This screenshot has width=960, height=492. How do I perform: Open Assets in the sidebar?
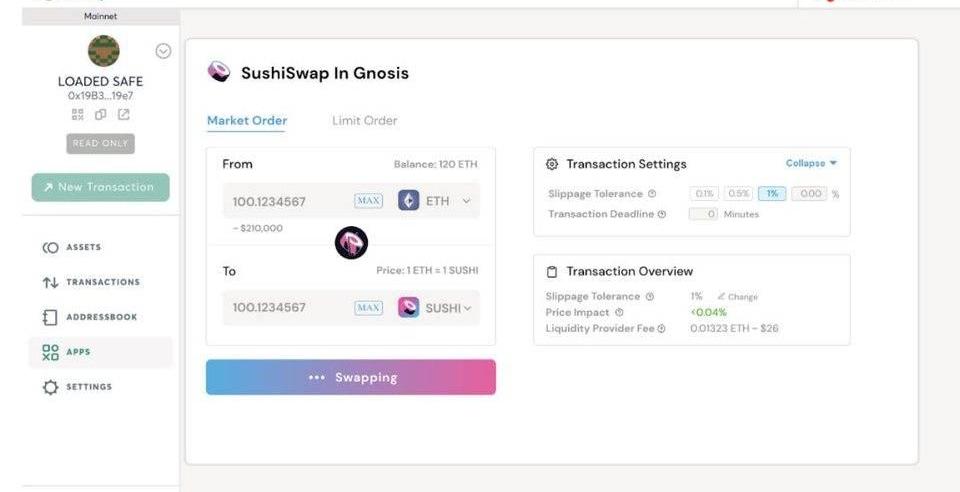pyautogui.click(x=84, y=247)
